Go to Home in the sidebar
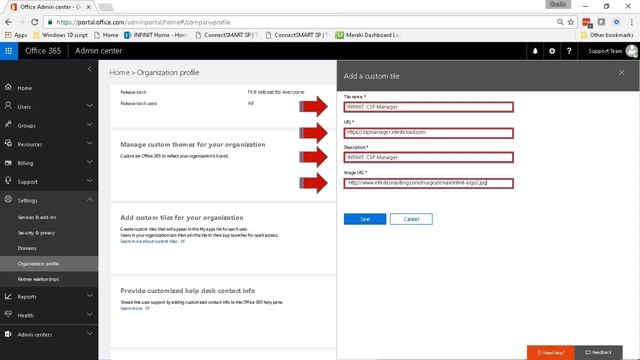Image resolution: width=640 pixels, height=360 pixels. click(24, 88)
